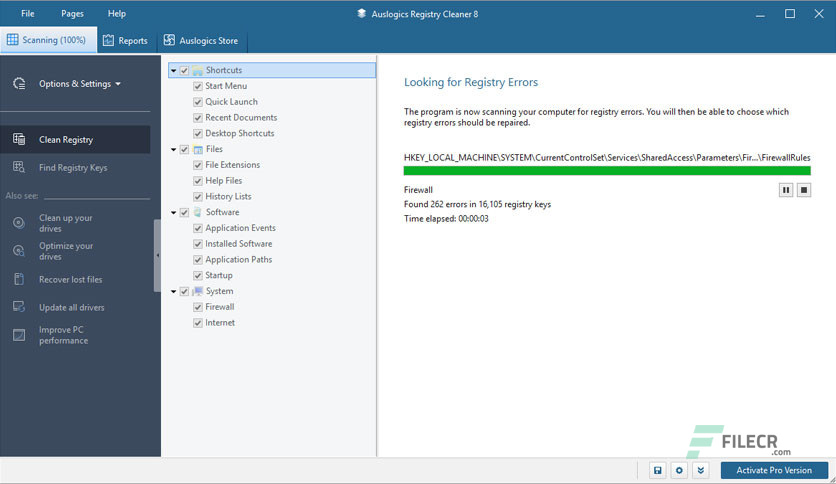
Task: Toggle the Startup checkbox
Action: (198, 276)
